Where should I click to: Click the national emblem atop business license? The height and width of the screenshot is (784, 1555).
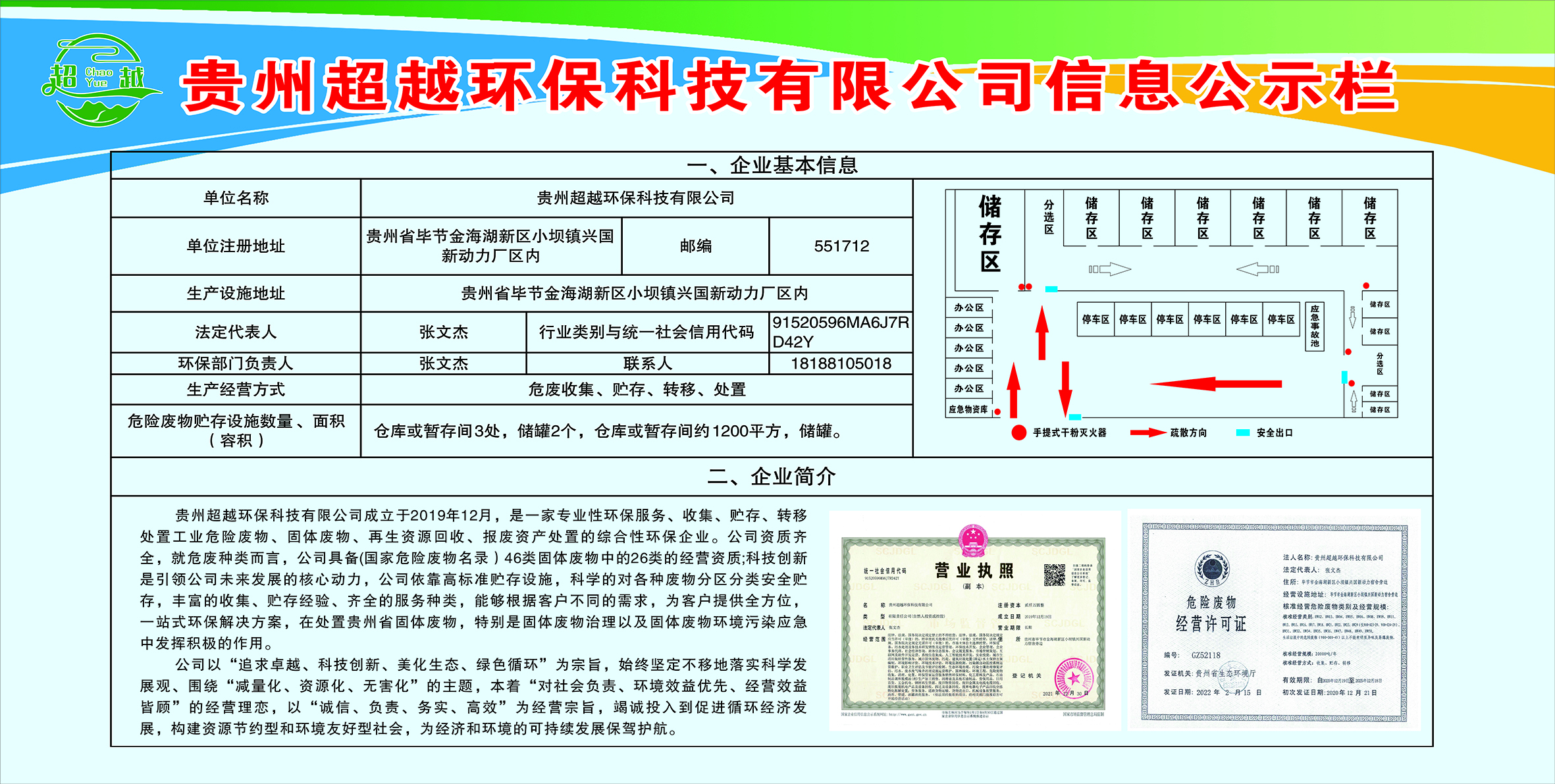[972, 540]
